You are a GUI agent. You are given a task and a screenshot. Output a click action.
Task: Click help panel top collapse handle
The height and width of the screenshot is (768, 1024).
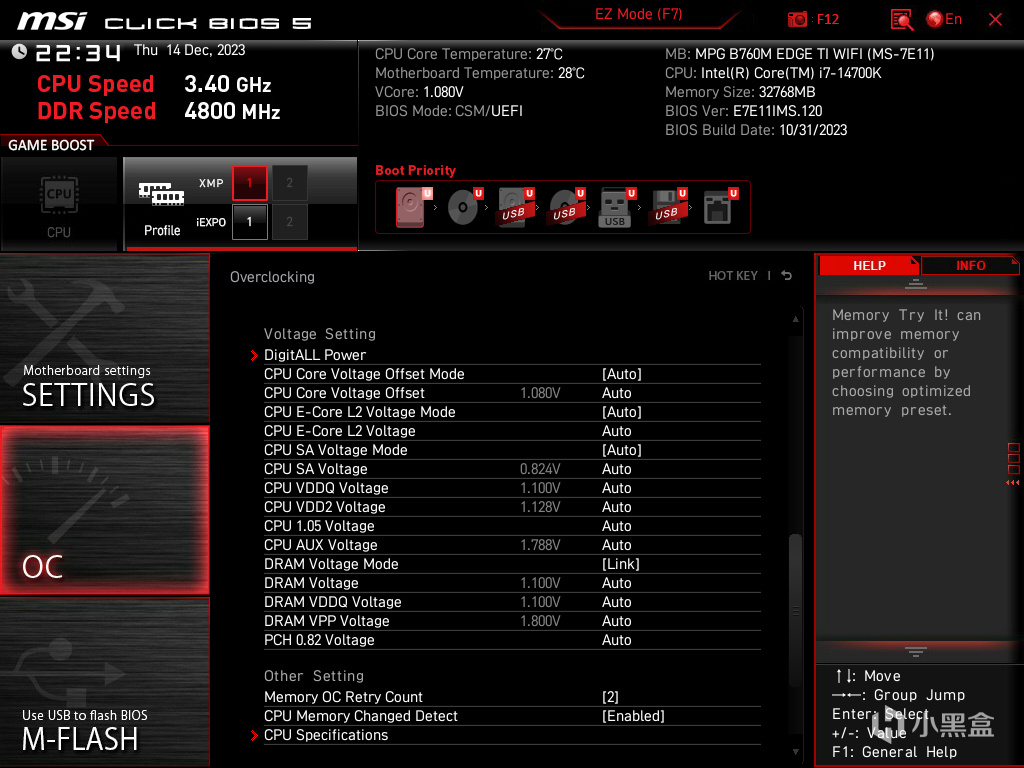[916, 283]
